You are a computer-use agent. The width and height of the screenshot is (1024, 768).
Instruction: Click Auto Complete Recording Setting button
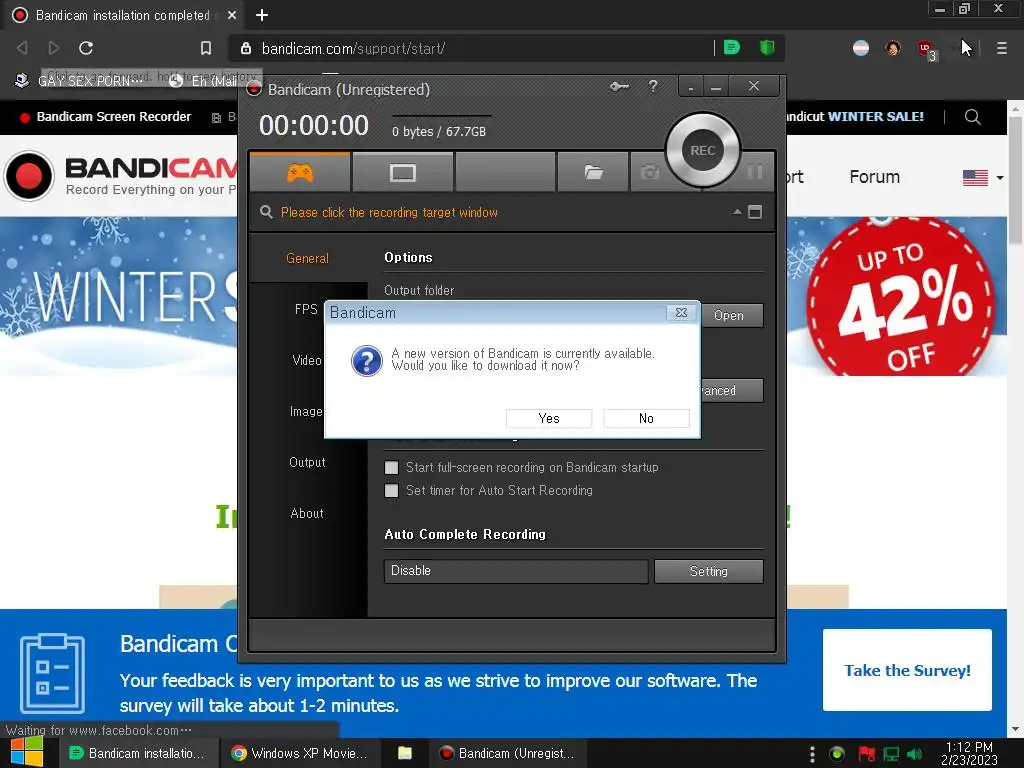[709, 571]
